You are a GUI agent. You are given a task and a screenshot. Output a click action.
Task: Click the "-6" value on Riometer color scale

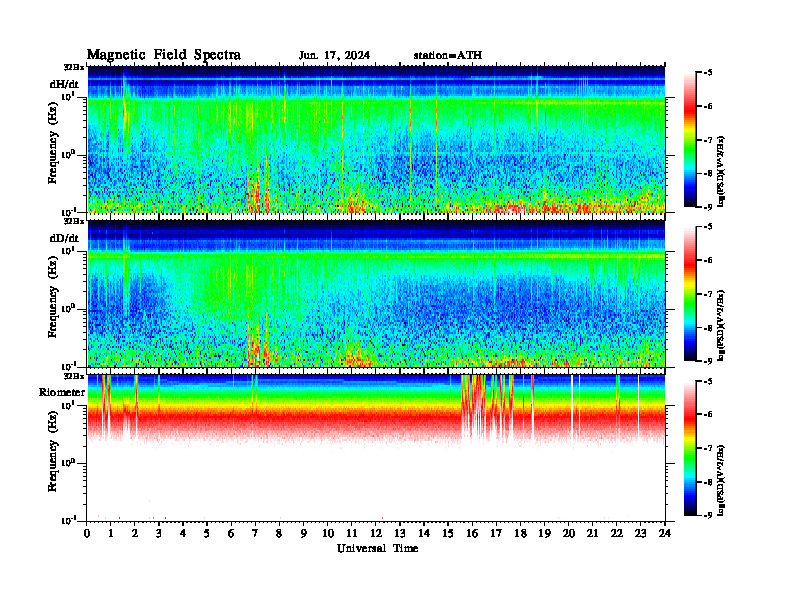(708, 415)
